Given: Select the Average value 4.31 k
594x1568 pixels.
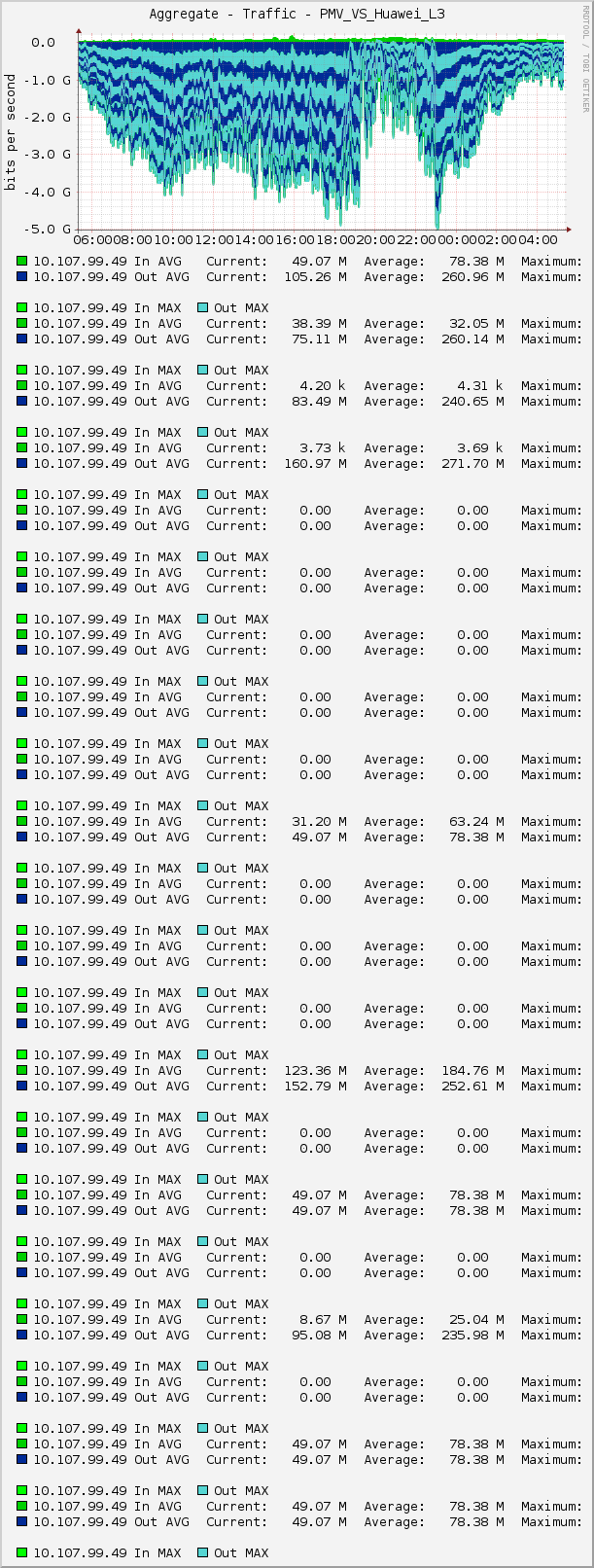Looking at the screenshot, I should pyautogui.click(x=480, y=386).
